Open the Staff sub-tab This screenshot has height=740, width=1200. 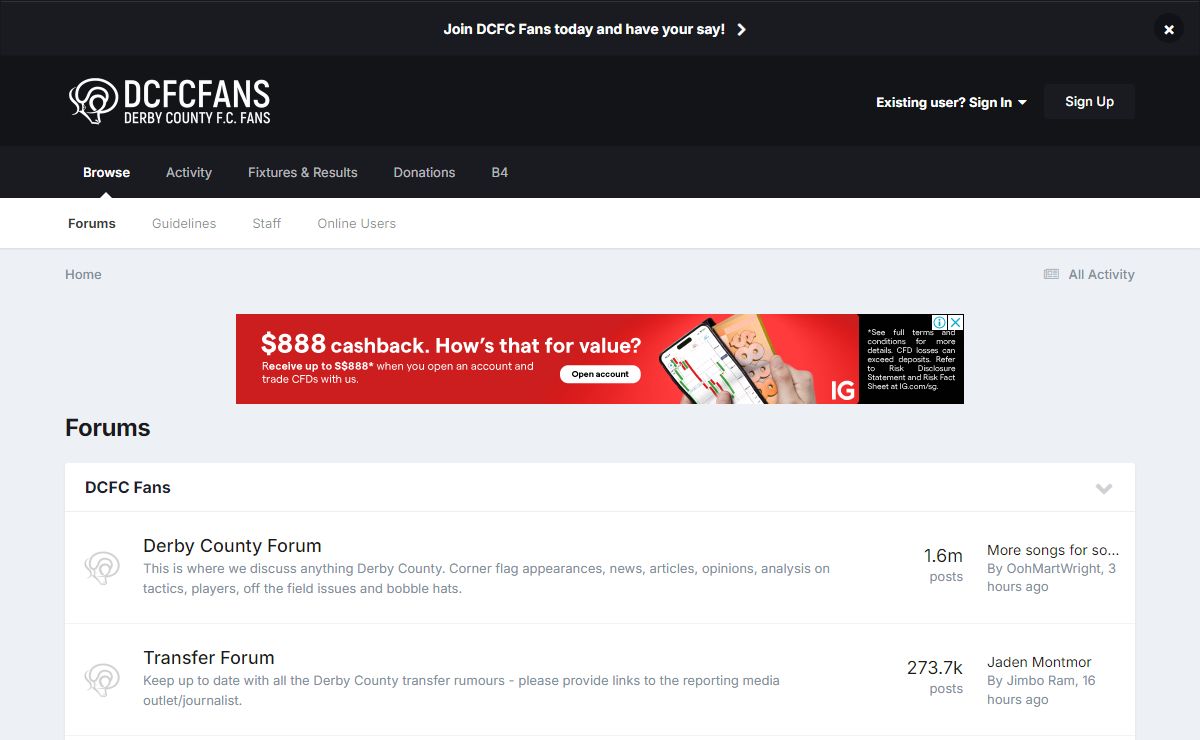[267, 223]
